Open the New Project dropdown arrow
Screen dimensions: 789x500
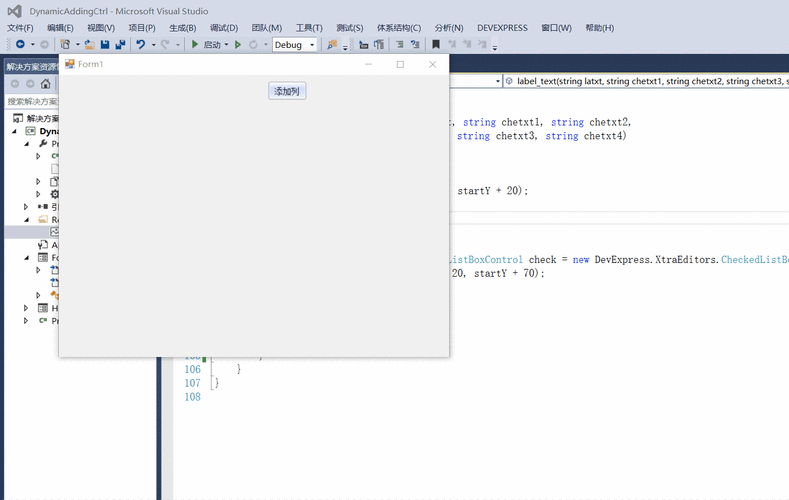(77, 44)
